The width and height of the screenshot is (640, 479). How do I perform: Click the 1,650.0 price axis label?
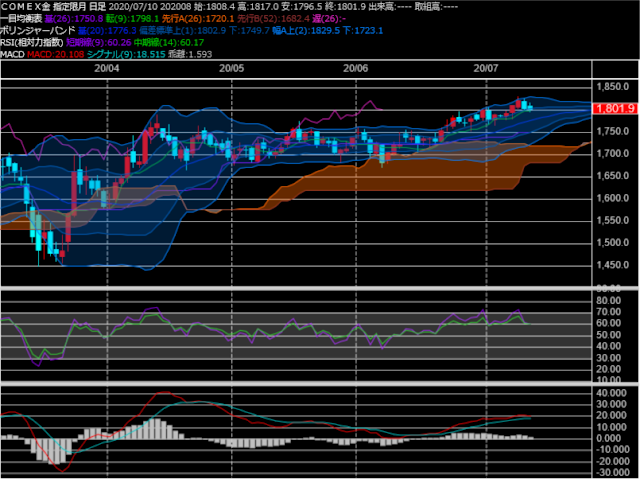tap(613, 176)
